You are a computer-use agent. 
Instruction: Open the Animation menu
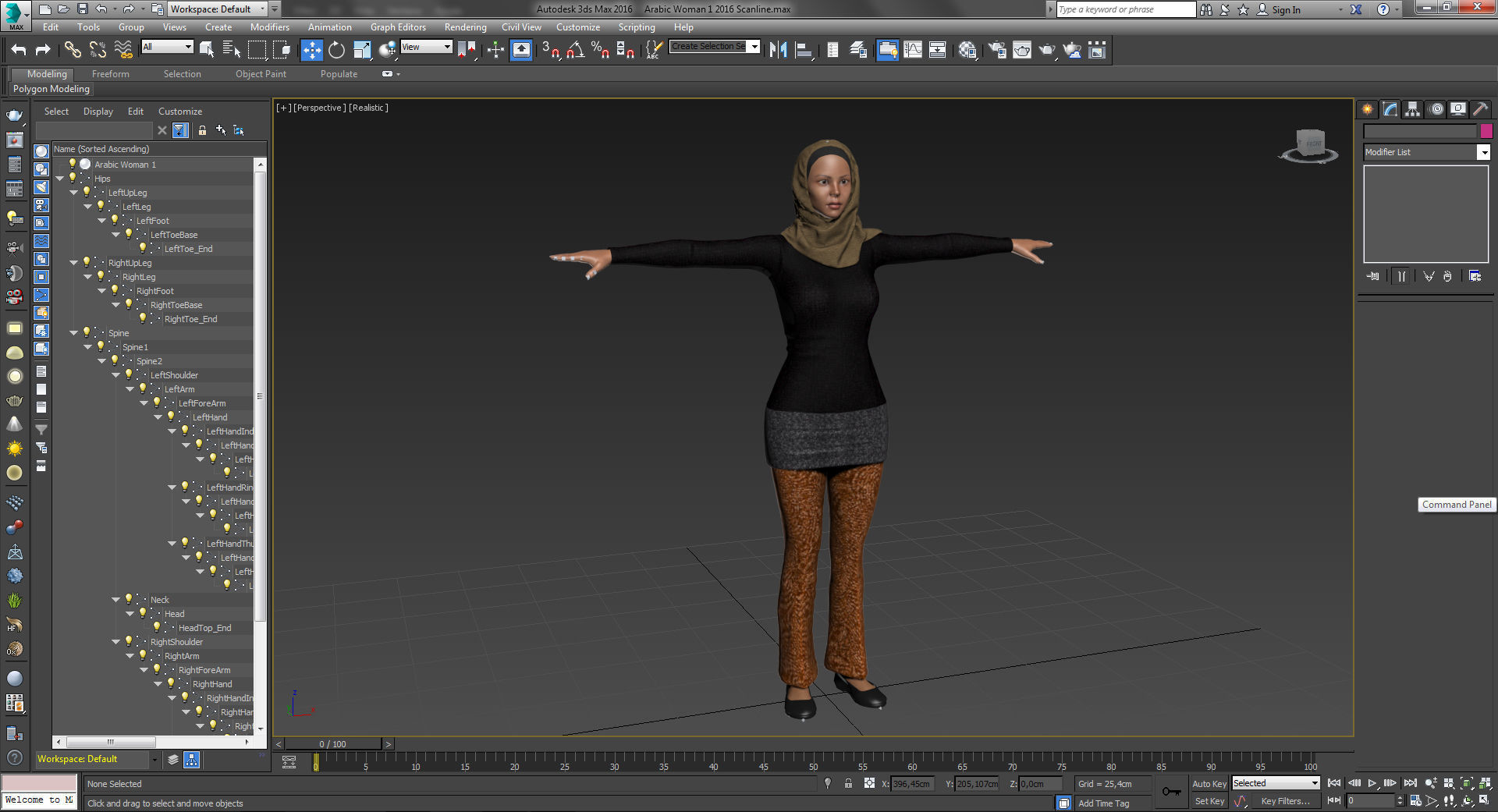(x=329, y=27)
